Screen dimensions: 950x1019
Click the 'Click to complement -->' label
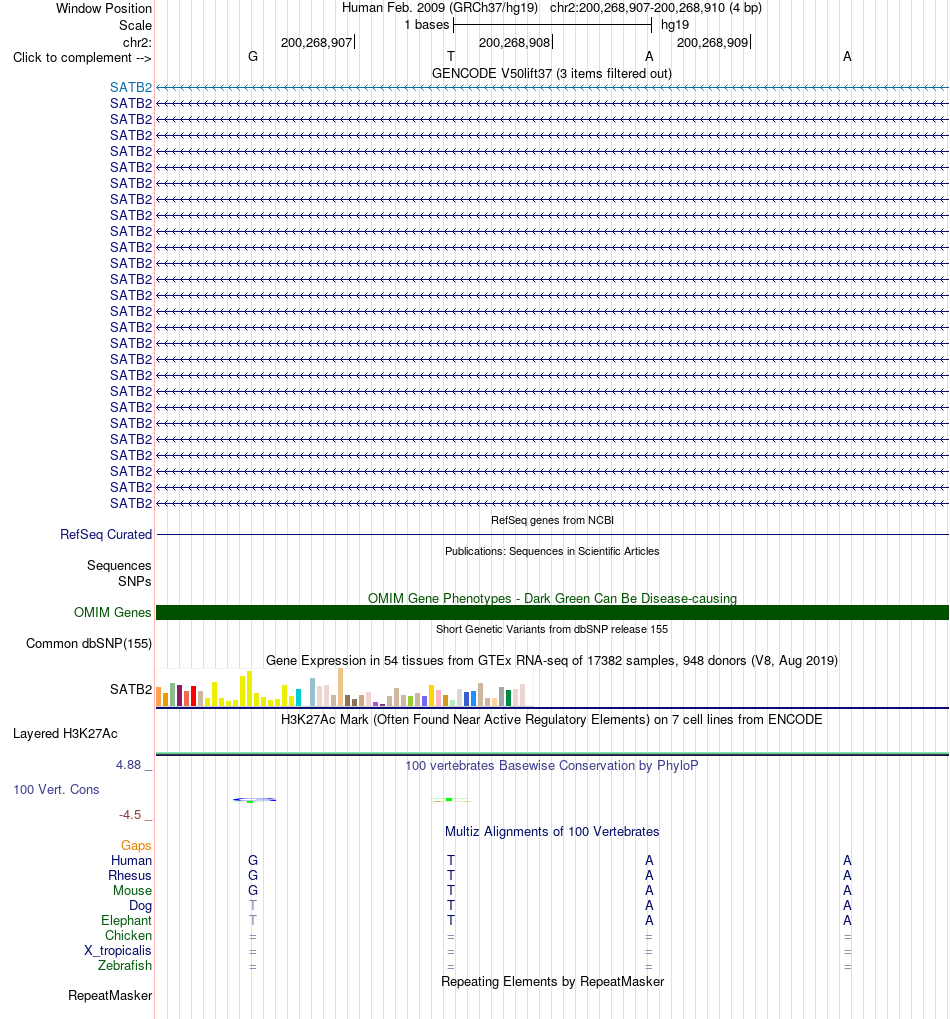82,58
